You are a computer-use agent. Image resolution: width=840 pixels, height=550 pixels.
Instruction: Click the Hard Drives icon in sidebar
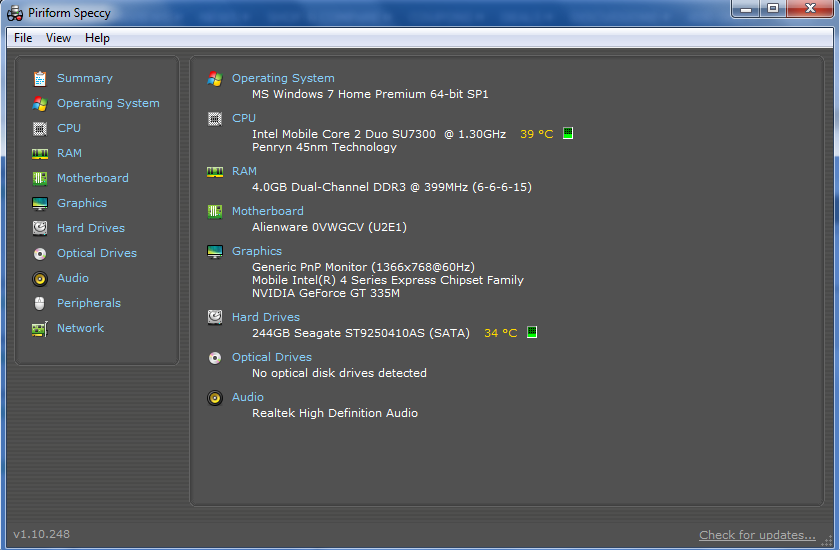[40, 228]
